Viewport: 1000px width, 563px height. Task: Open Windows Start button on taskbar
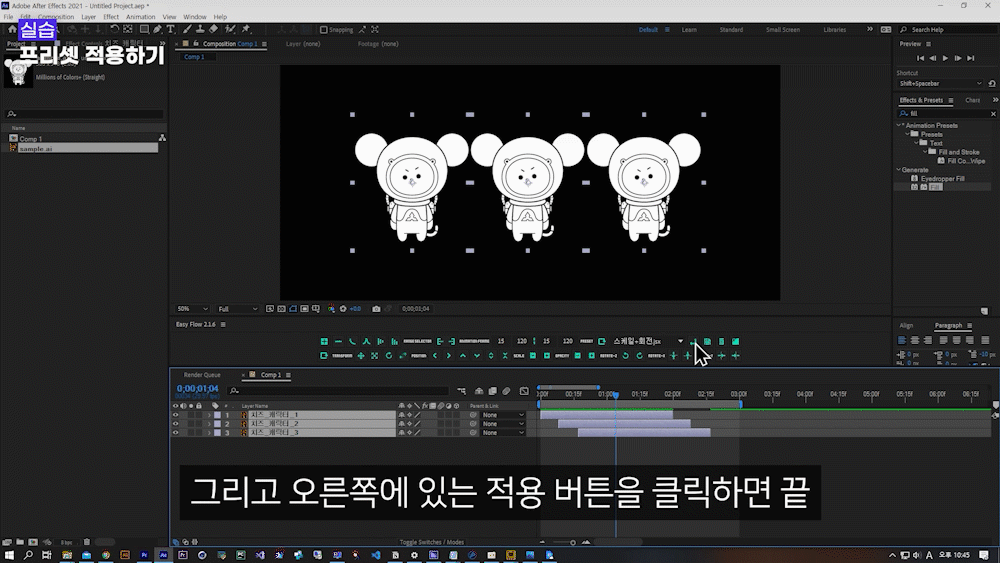coord(9,555)
